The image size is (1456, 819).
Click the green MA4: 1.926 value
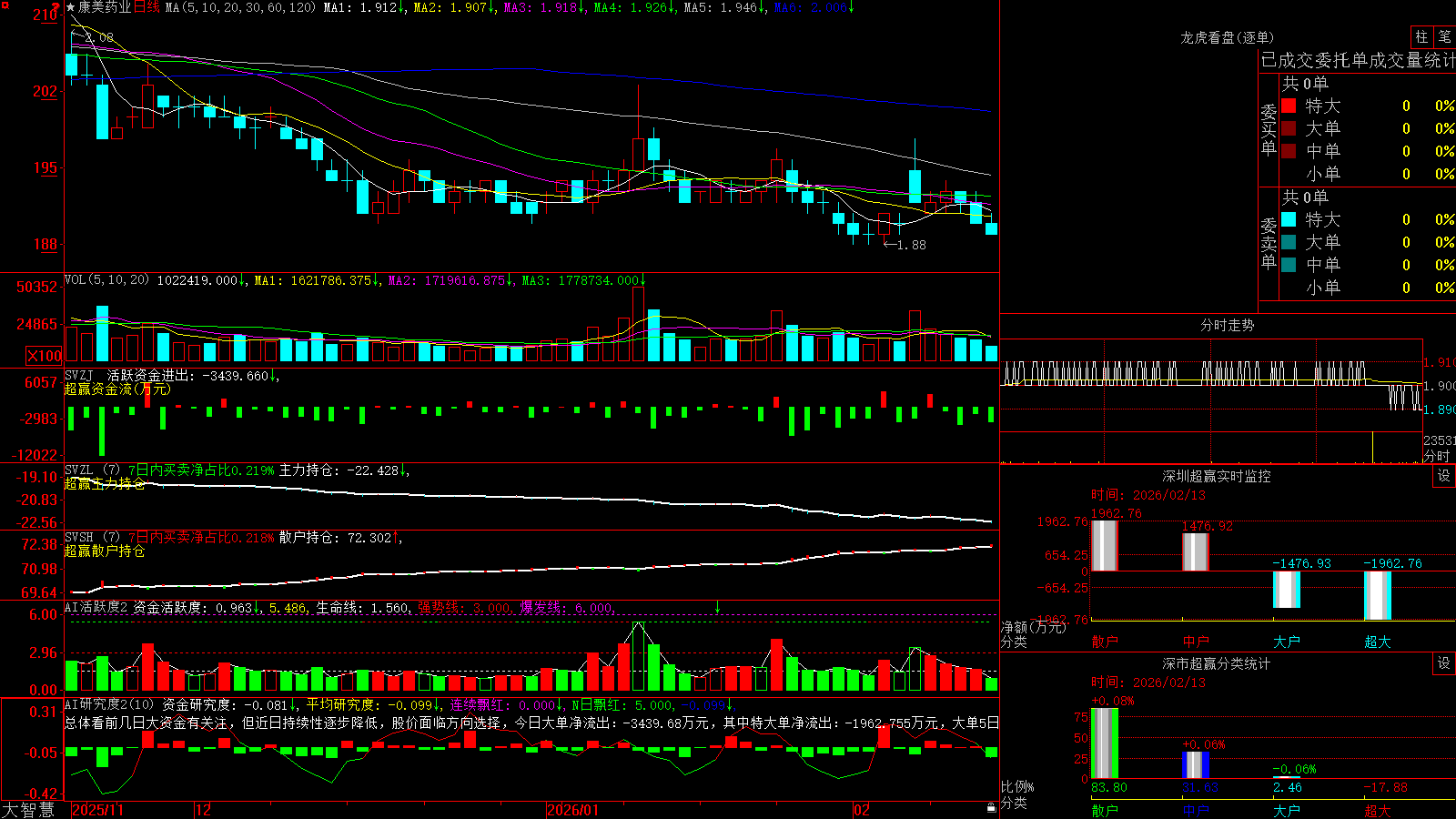coord(634,7)
